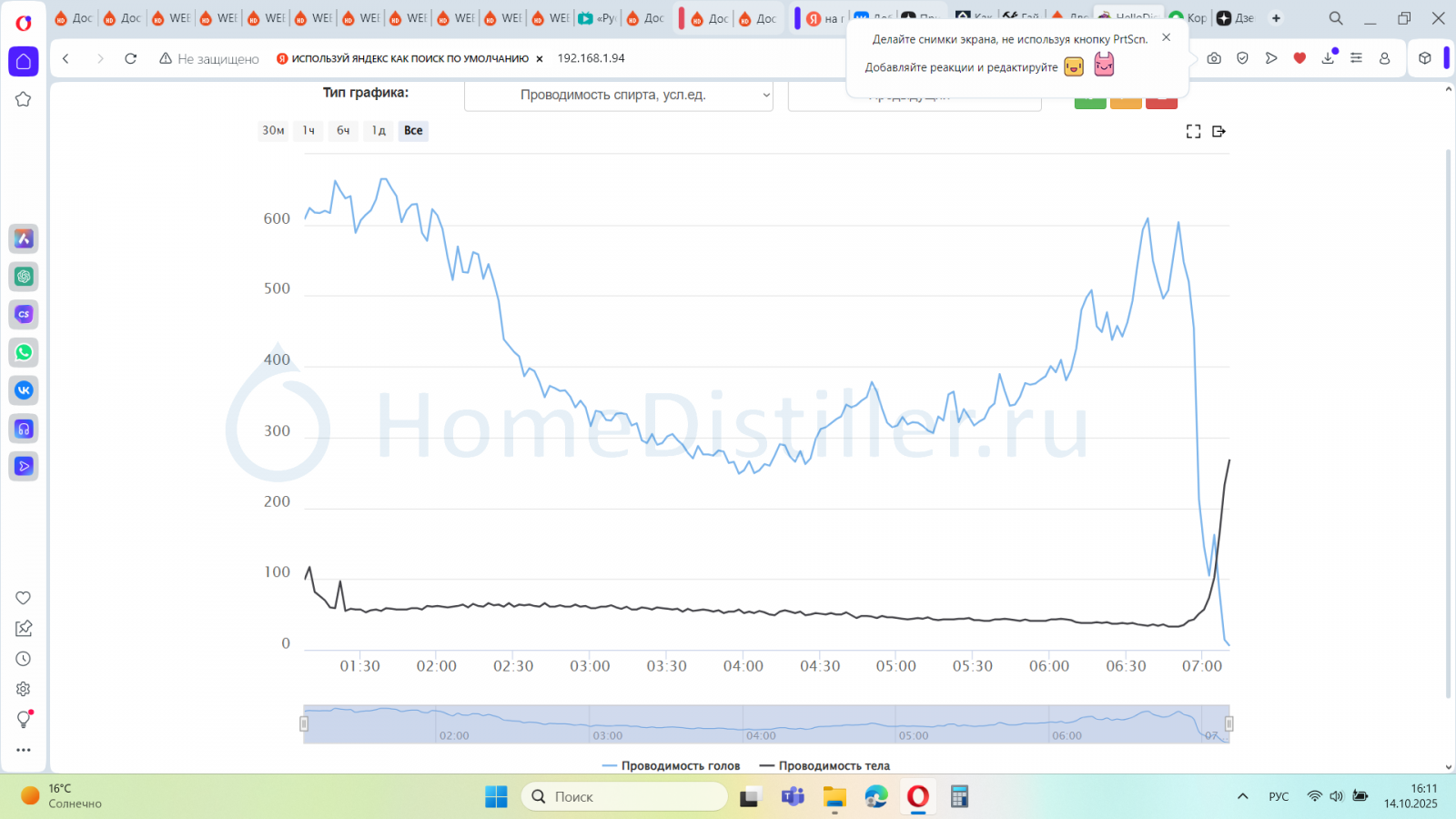The image size is (1456, 819).
Task: Open fullscreen chart view icon
Action: [1193, 131]
